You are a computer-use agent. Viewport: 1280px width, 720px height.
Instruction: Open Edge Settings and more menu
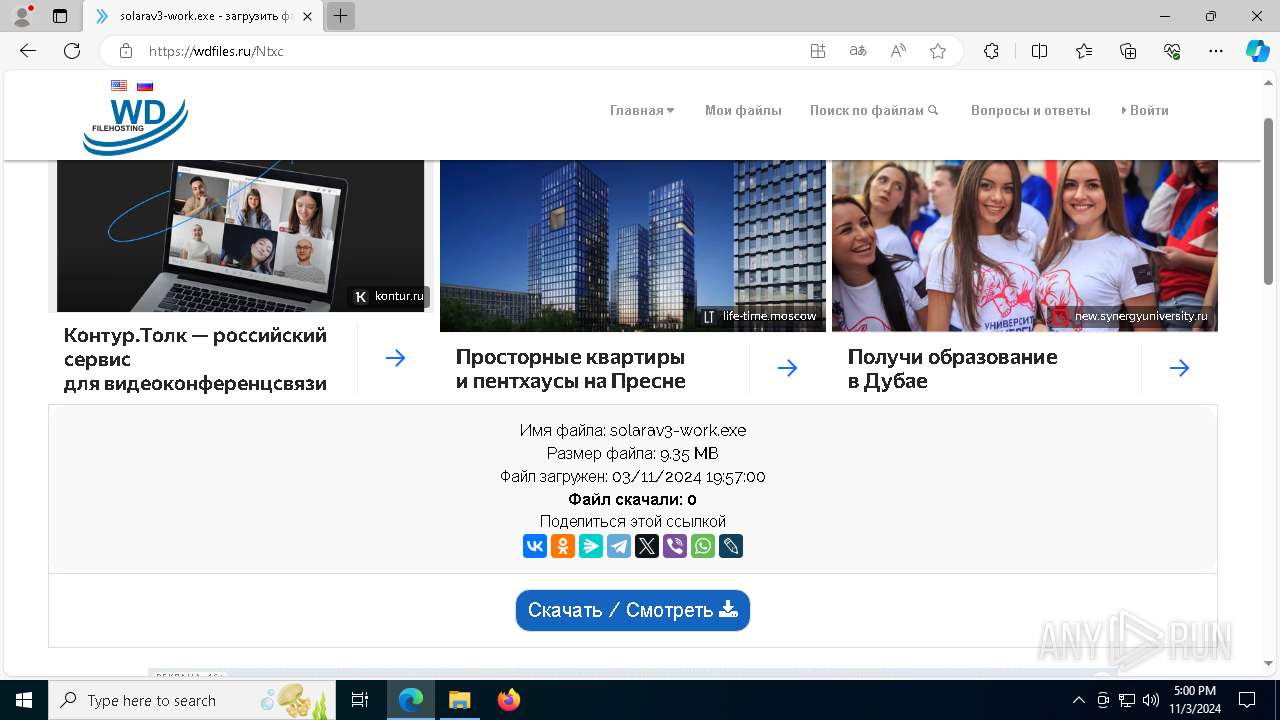(x=1216, y=51)
